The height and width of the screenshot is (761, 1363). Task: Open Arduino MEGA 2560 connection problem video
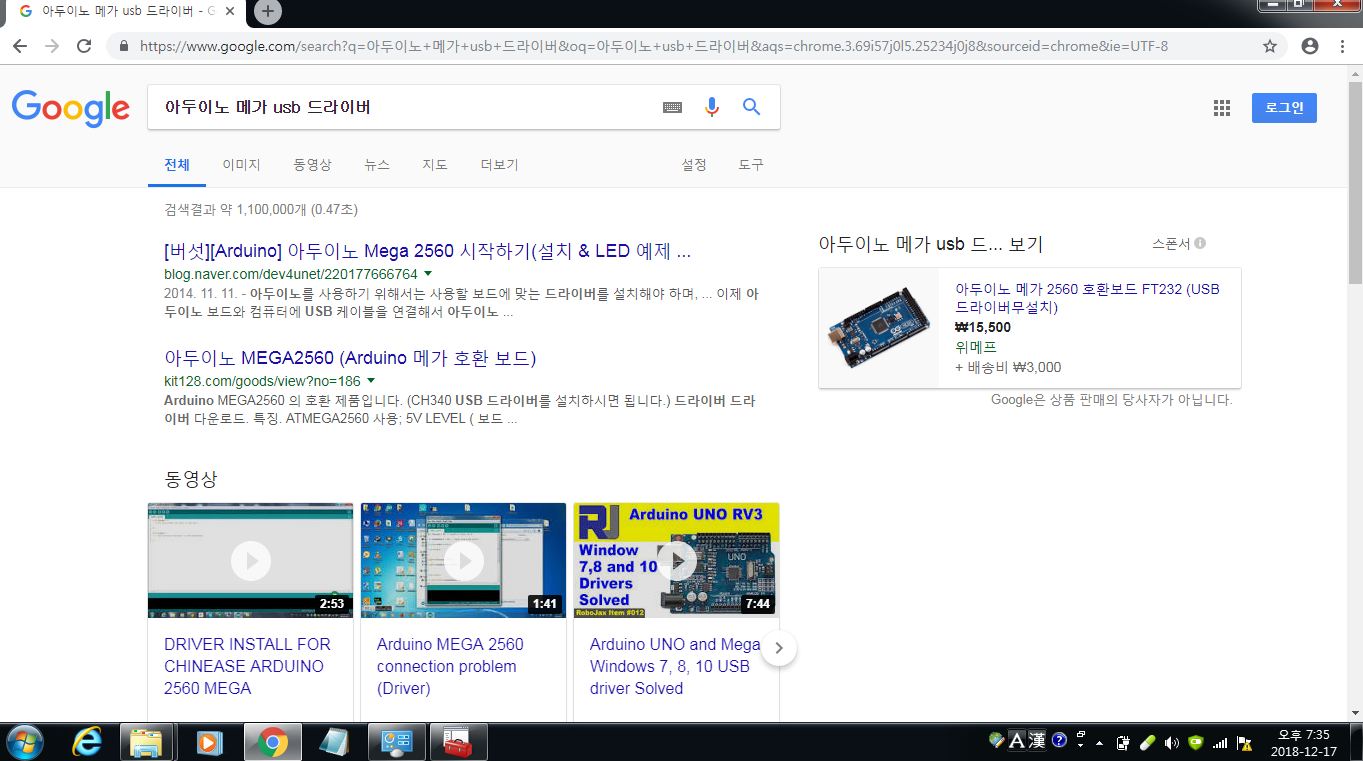[450, 666]
